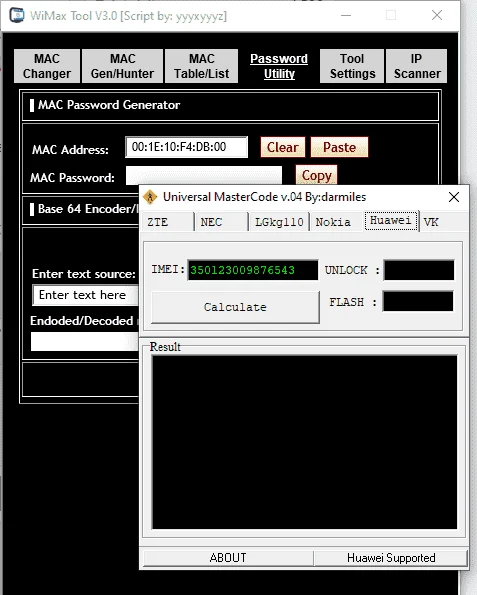Click the 'Enter text here' source field
The image size is (477, 595).
(x=86, y=295)
